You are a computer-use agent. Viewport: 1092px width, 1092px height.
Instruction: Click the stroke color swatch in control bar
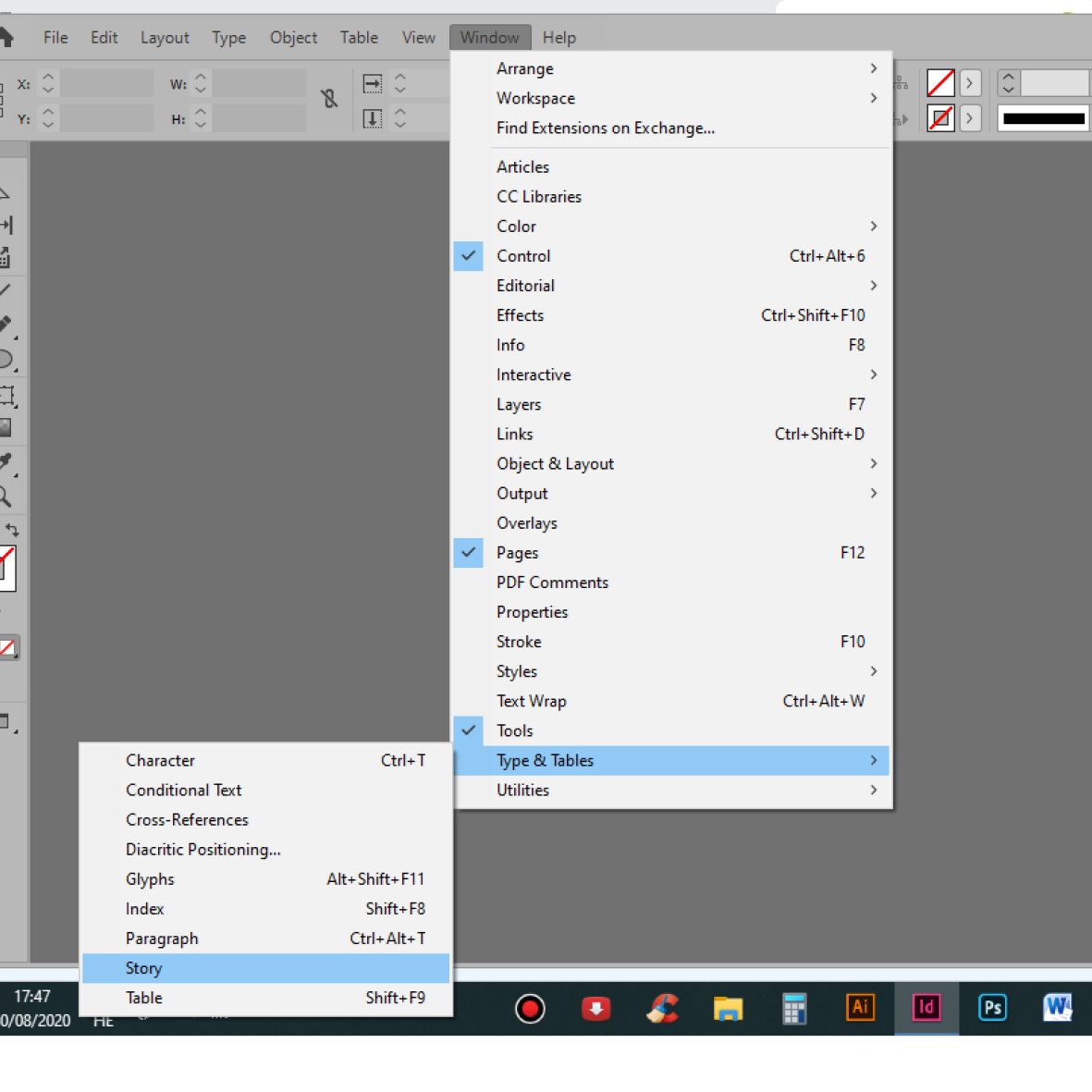pos(941,117)
